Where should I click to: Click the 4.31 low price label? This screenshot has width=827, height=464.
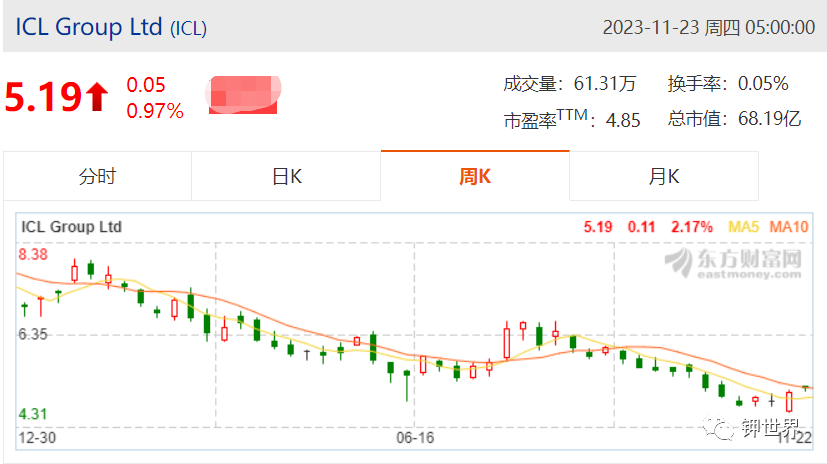33,414
